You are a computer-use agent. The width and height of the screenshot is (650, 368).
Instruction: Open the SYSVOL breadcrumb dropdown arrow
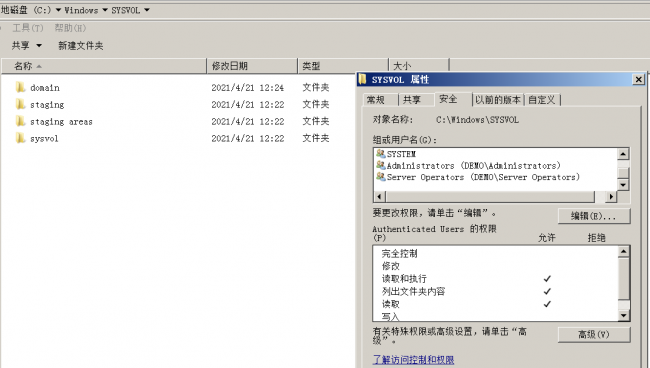(x=147, y=10)
